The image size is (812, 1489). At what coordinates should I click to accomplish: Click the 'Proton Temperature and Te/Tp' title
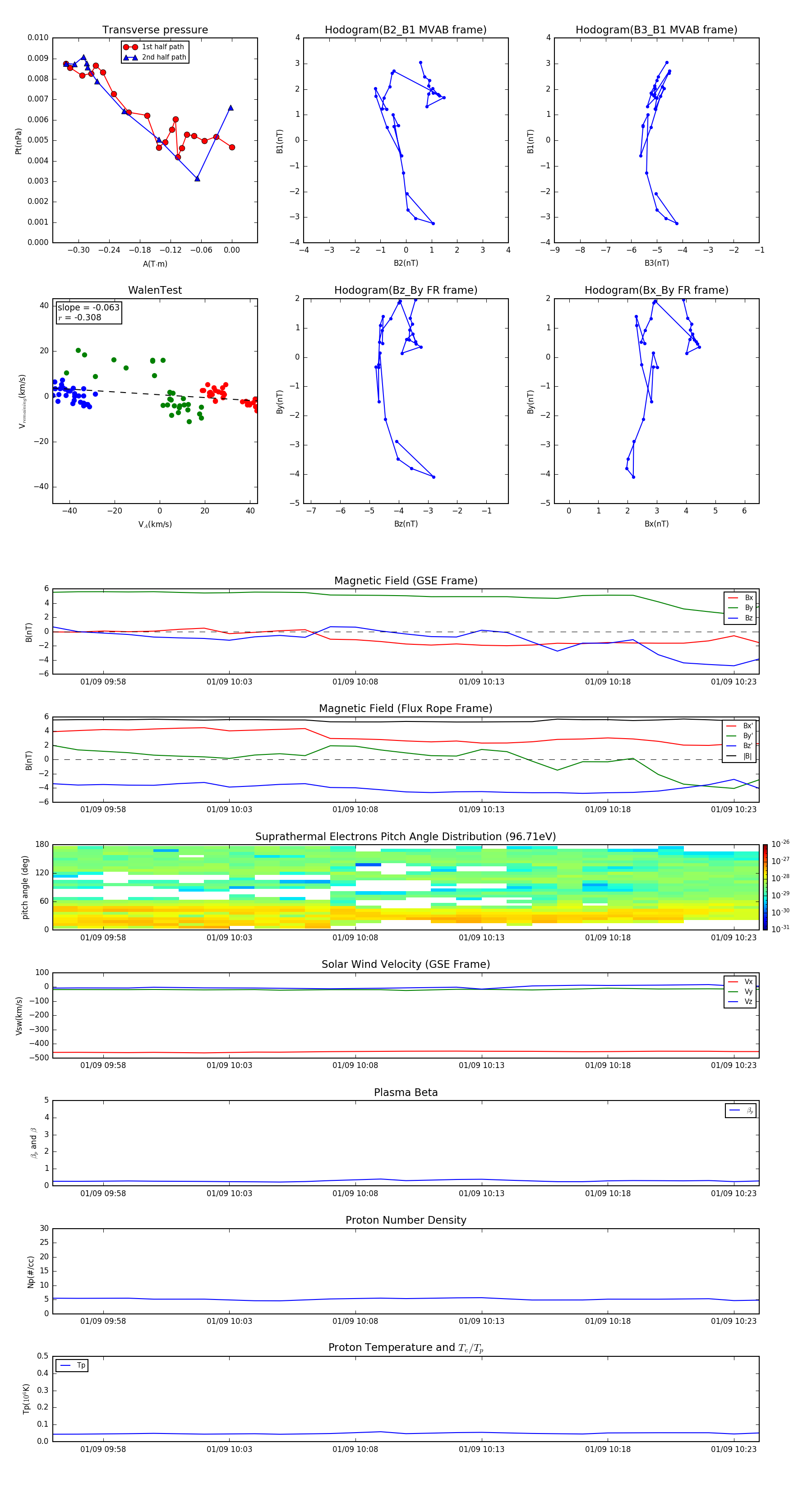click(406, 1348)
